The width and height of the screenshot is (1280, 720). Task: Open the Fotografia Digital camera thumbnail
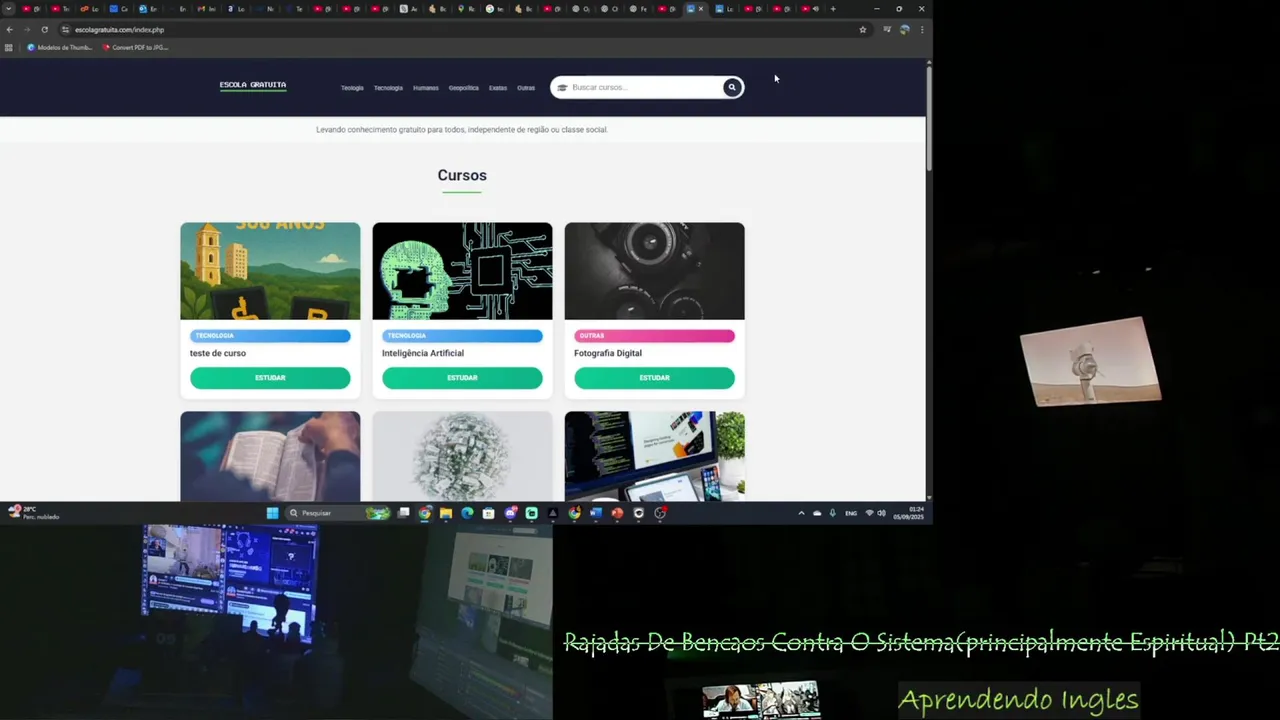click(654, 271)
